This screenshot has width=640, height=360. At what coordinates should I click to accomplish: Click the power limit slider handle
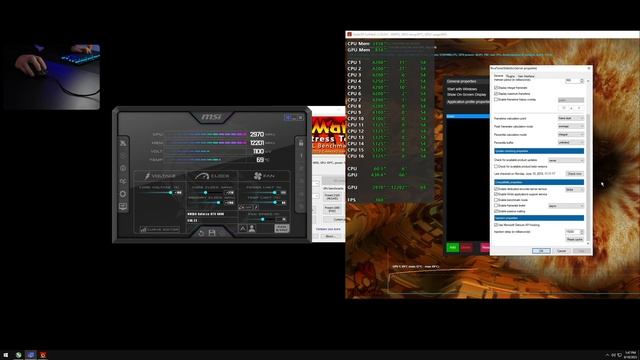[x=274, y=193]
